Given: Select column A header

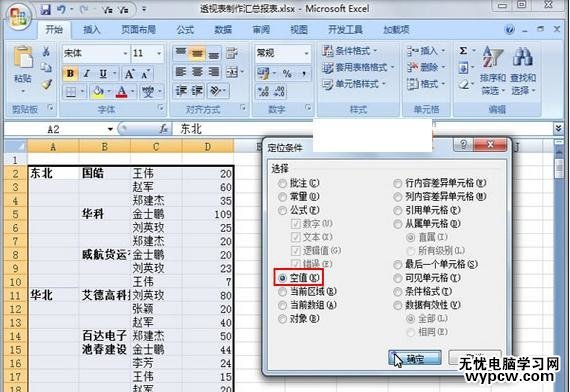Looking at the screenshot, I should click(53, 147).
